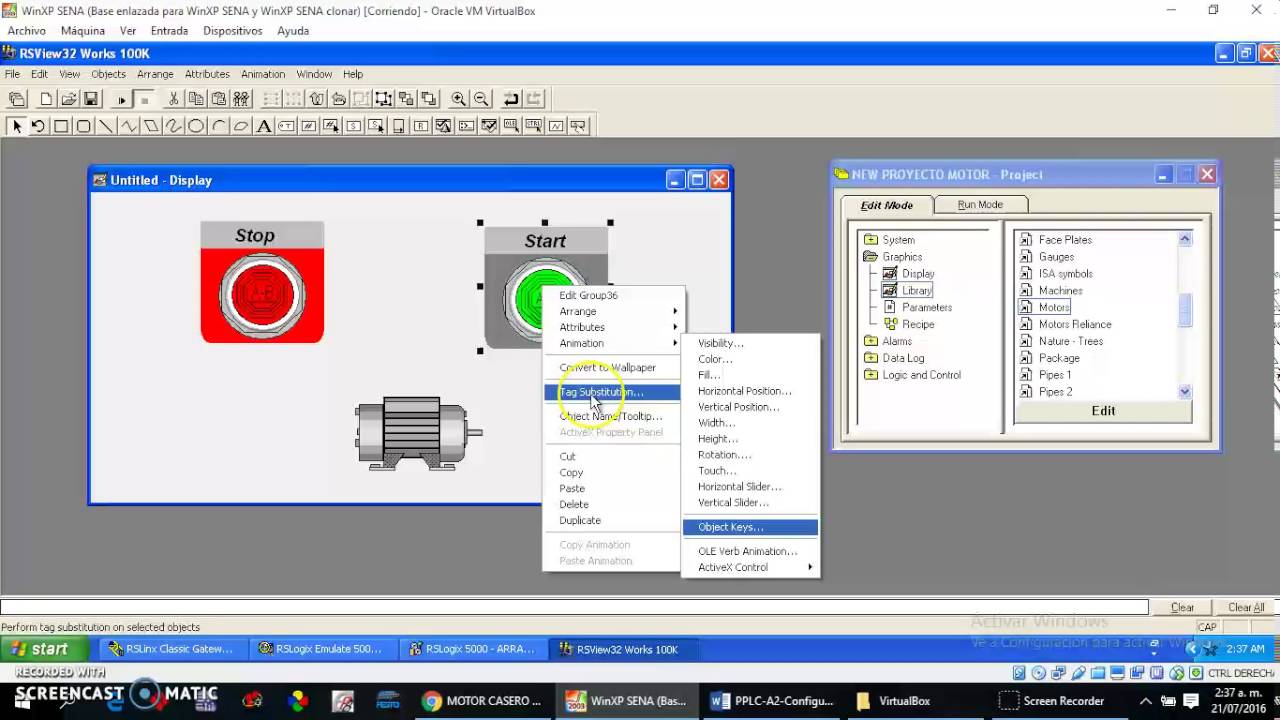Viewport: 1280px width, 720px height.
Task: Select the Rounded Rectangle tool
Action: [84, 126]
